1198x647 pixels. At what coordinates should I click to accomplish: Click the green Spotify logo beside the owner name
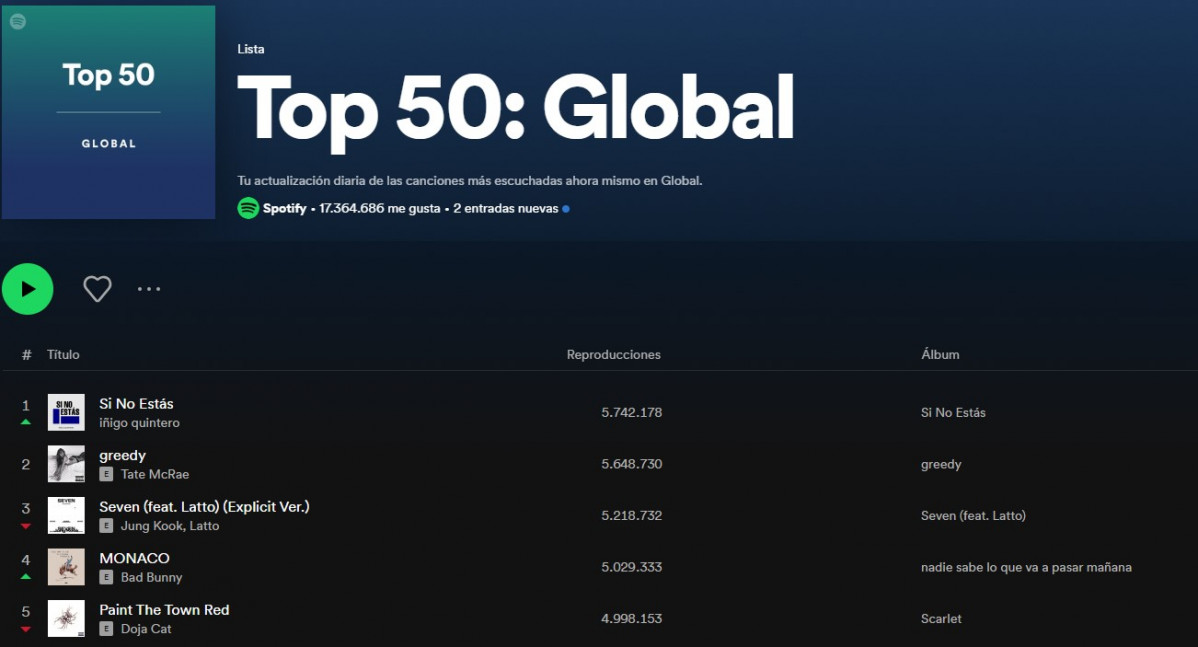click(248, 208)
